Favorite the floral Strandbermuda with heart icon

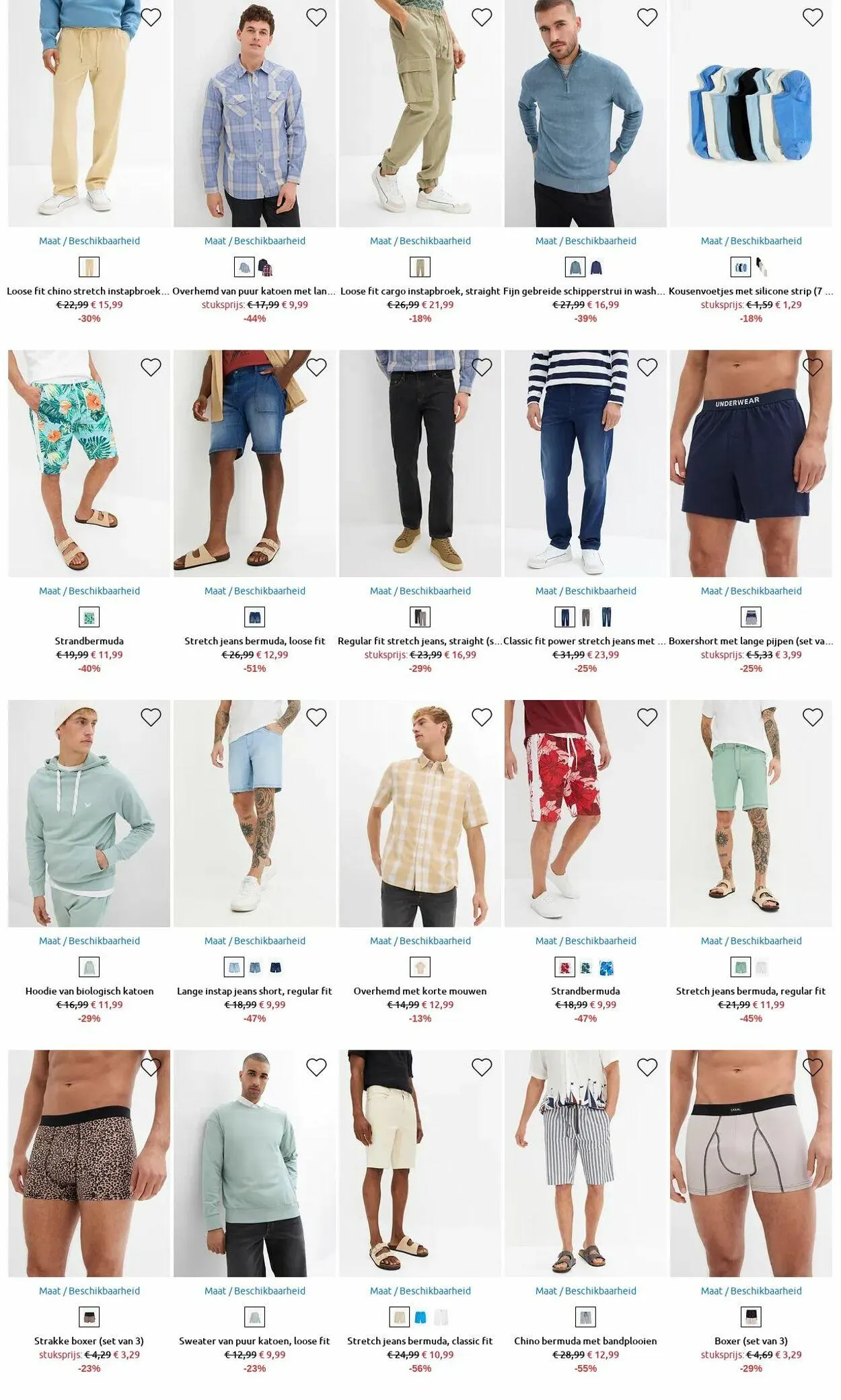(151, 367)
